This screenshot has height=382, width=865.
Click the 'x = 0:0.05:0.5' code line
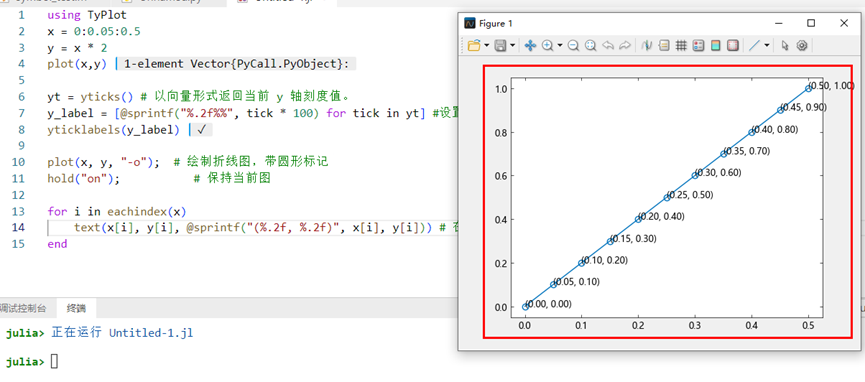pyautogui.click(x=94, y=31)
